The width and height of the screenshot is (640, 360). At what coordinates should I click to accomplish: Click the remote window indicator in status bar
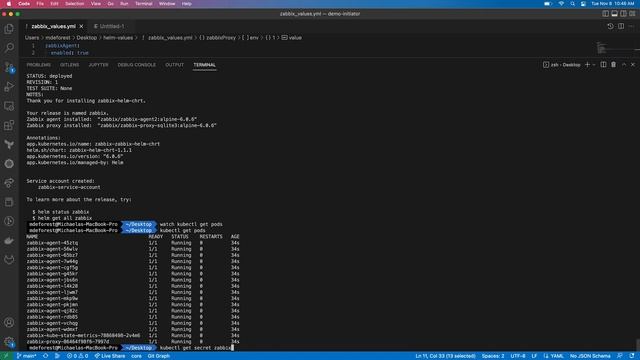pos(6,356)
